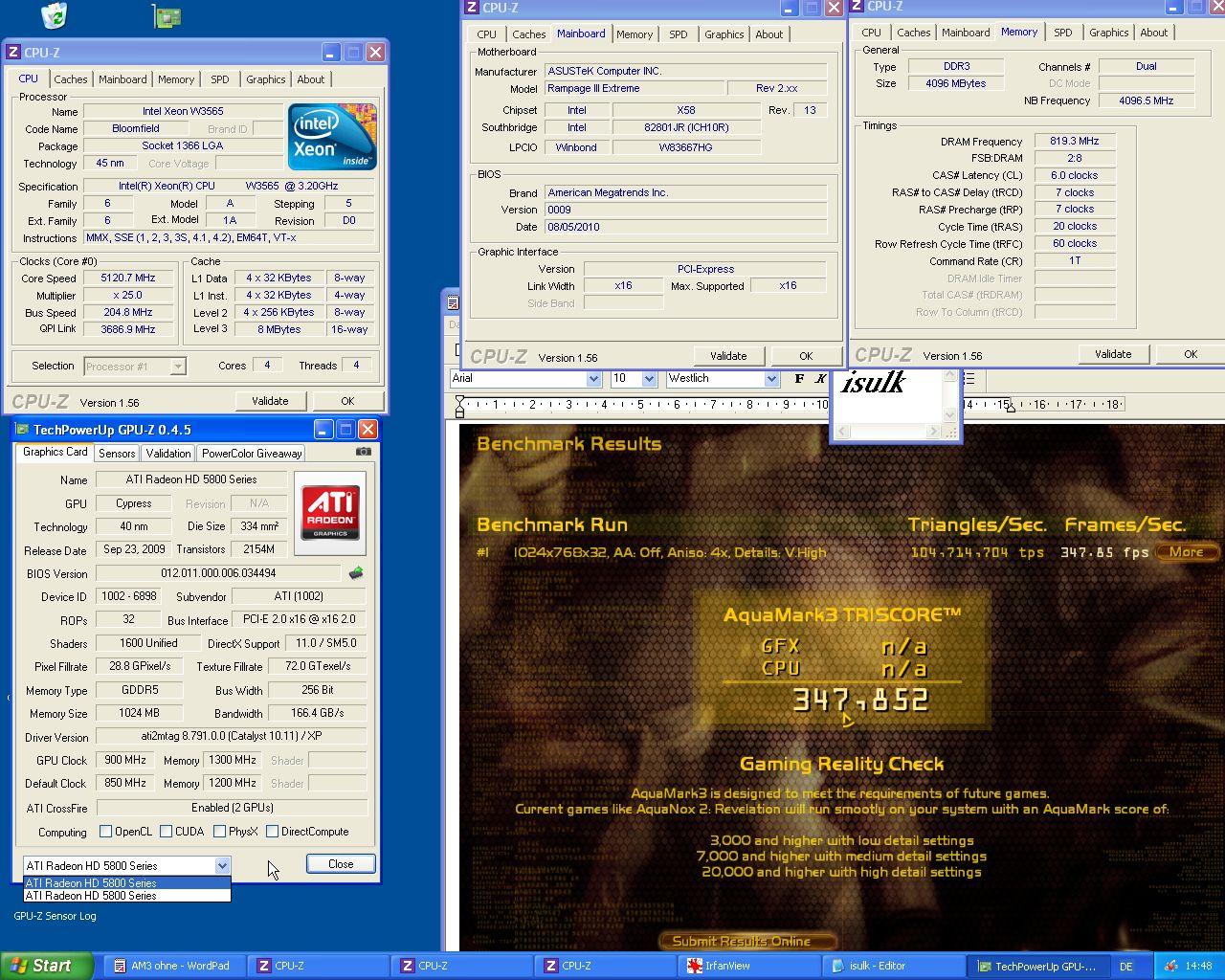The image size is (1225, 980).
Task: Click the right margin marker on WordPad ruler
Action: click(1011, 408)
